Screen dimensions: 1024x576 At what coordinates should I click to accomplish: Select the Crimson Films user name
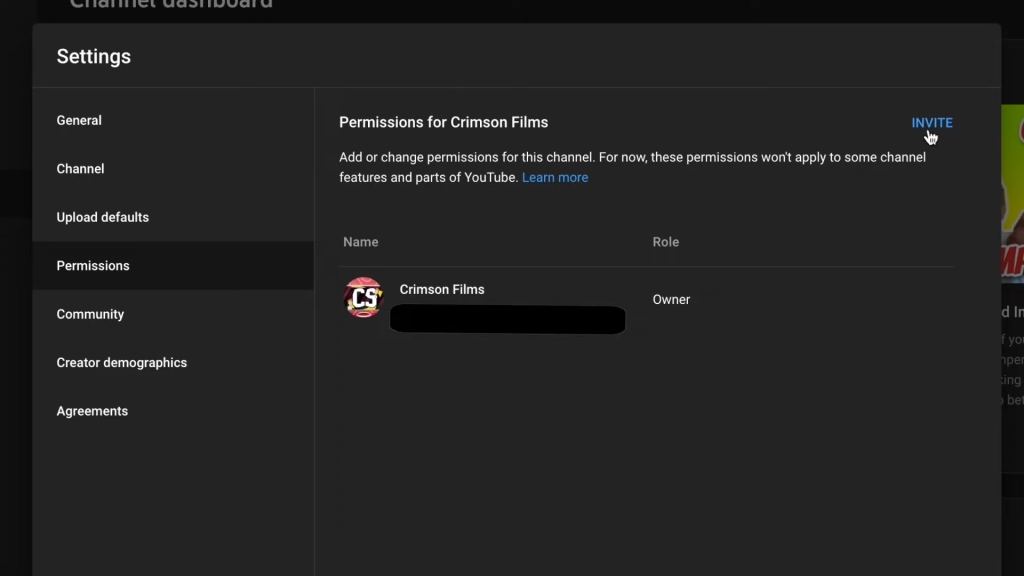click(x=441, y=289)
